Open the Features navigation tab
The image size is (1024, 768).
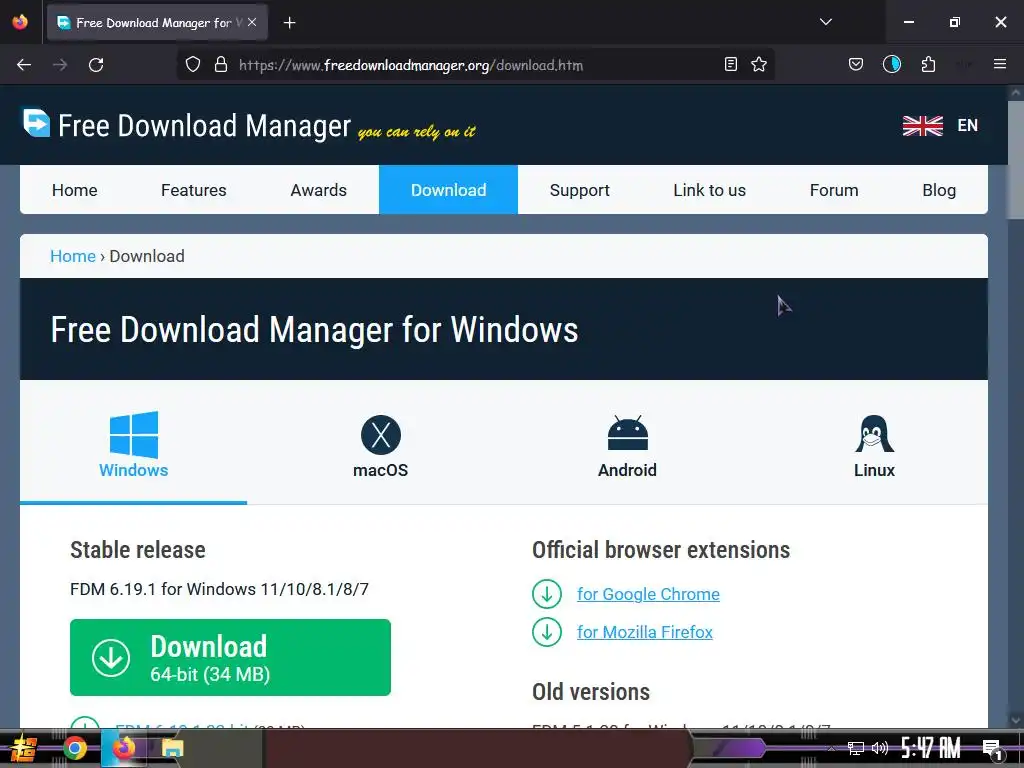click(193, 190)
